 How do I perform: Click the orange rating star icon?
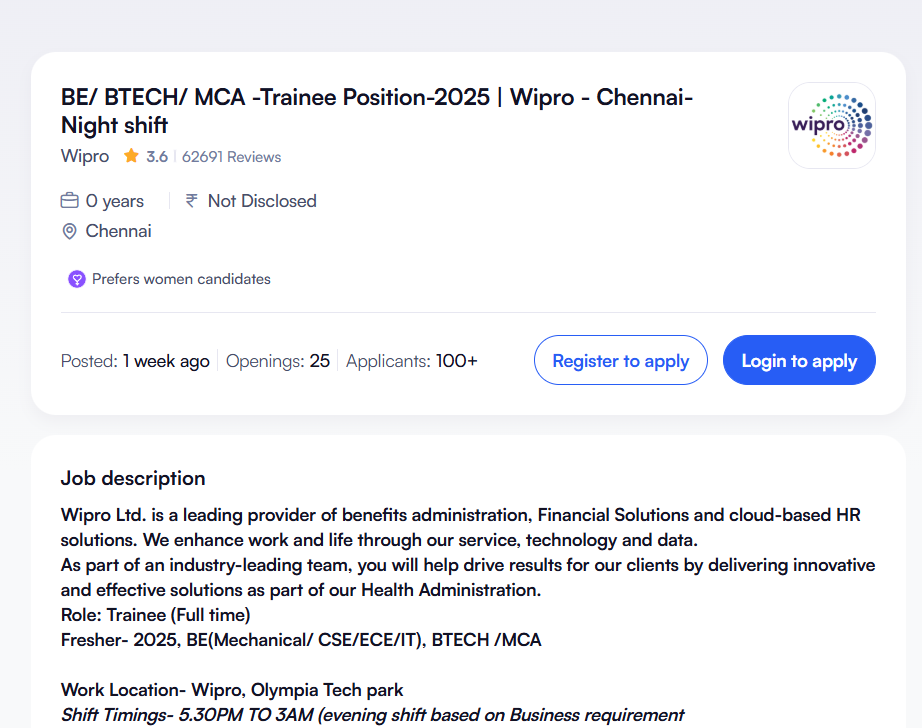[x=131, y=156]
